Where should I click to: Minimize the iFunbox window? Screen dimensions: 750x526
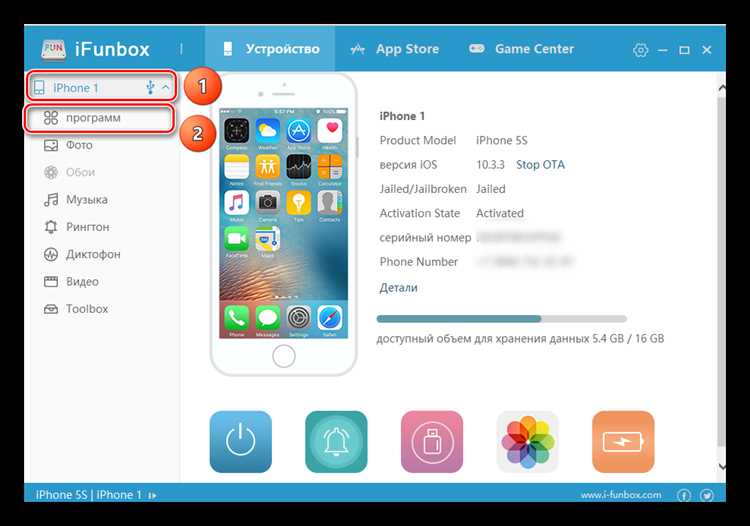(662, 50)
